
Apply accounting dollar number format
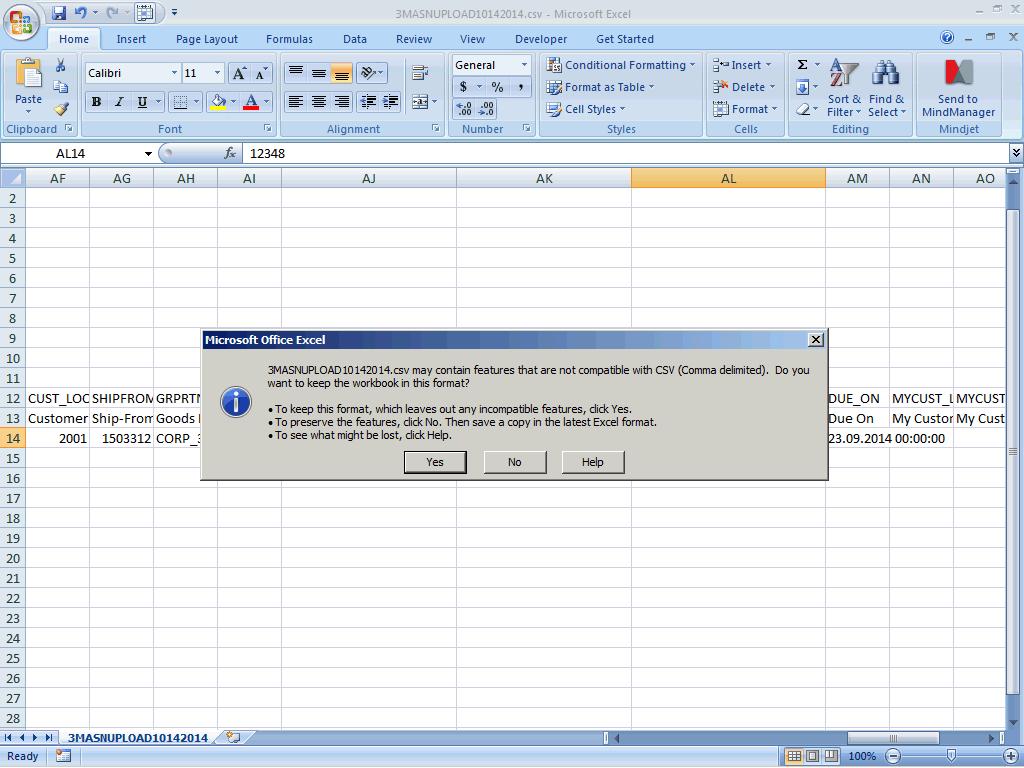(x=464, y=87)
